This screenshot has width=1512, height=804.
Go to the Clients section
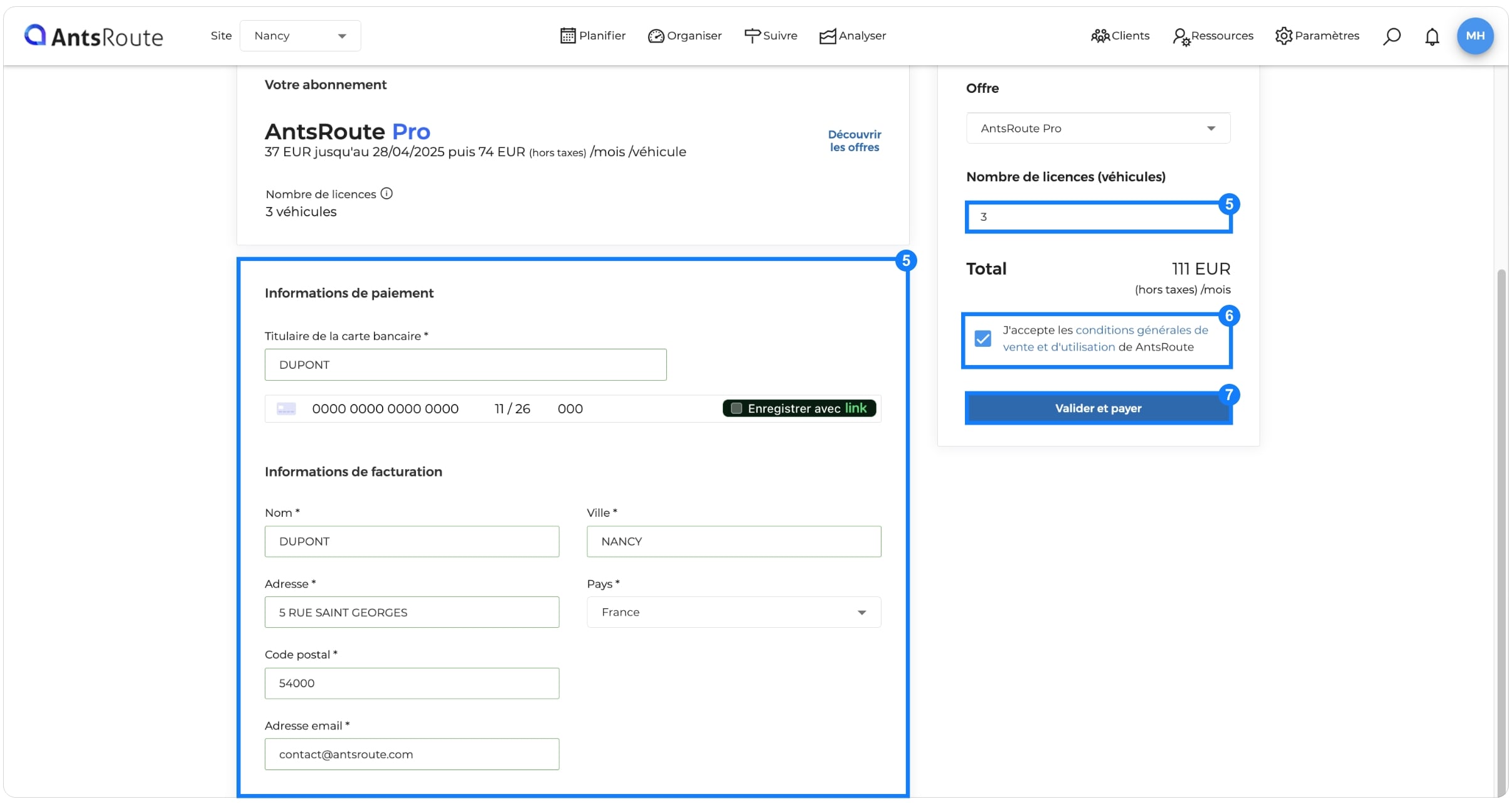point(1120,36)
